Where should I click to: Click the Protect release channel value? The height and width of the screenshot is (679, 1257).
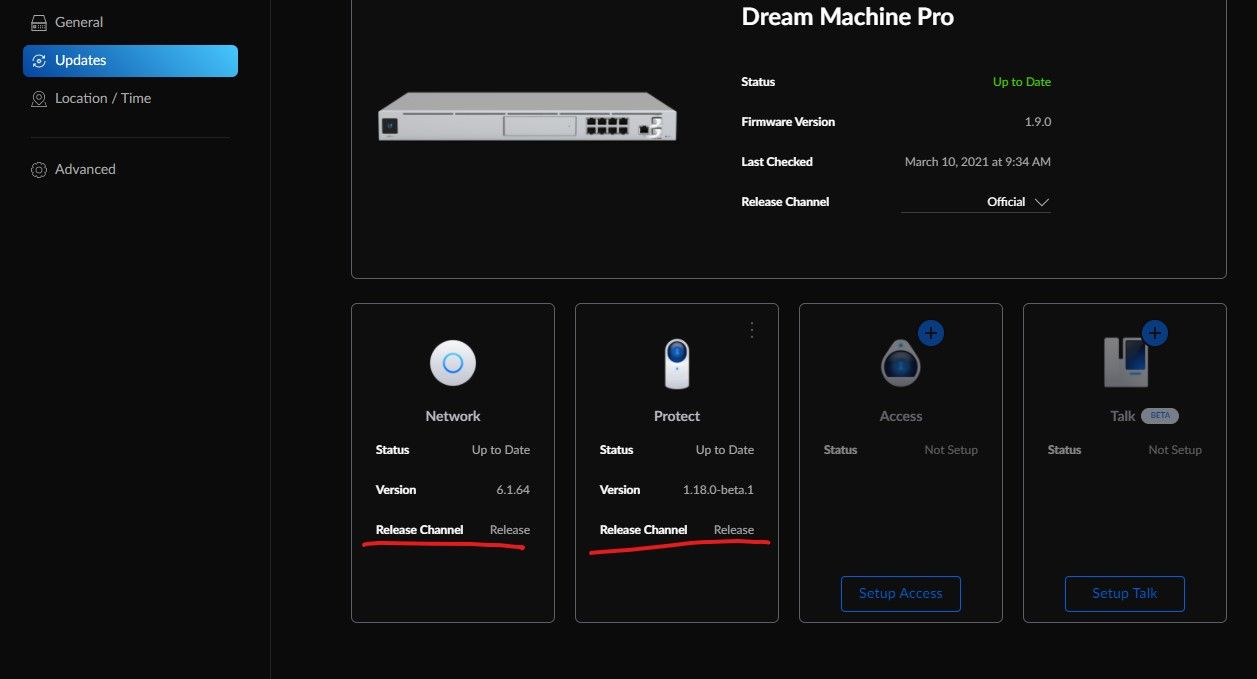click(x=734, y=530)
